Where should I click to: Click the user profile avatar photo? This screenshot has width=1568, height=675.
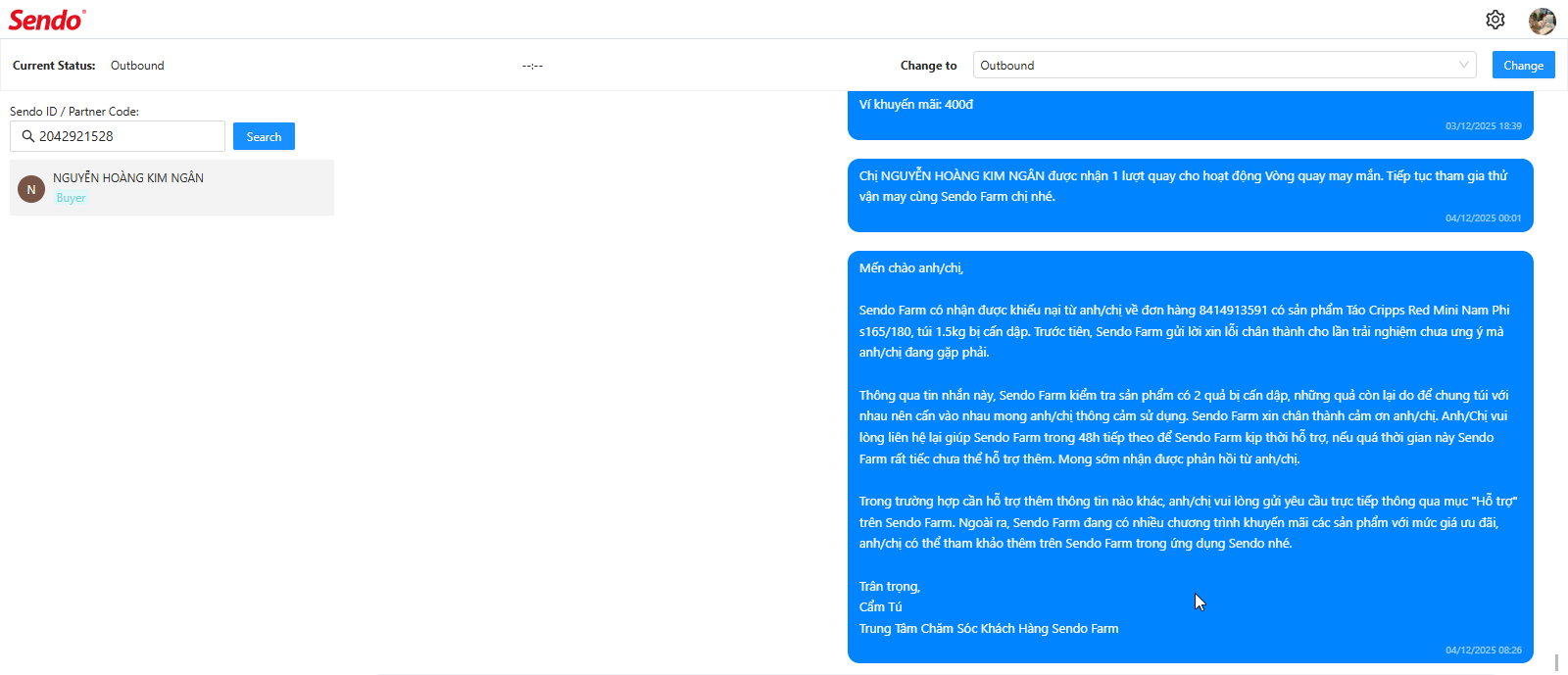[1543, 21]
